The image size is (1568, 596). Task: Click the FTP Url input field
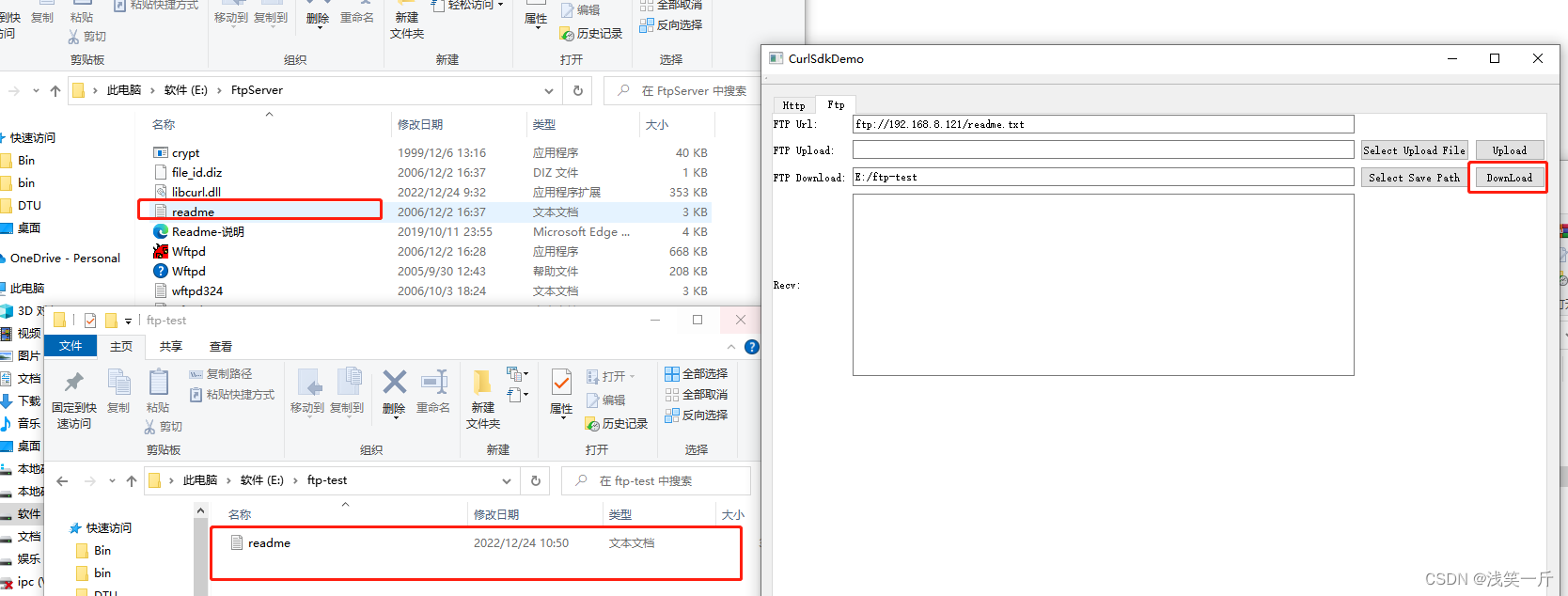[1104, 124]
